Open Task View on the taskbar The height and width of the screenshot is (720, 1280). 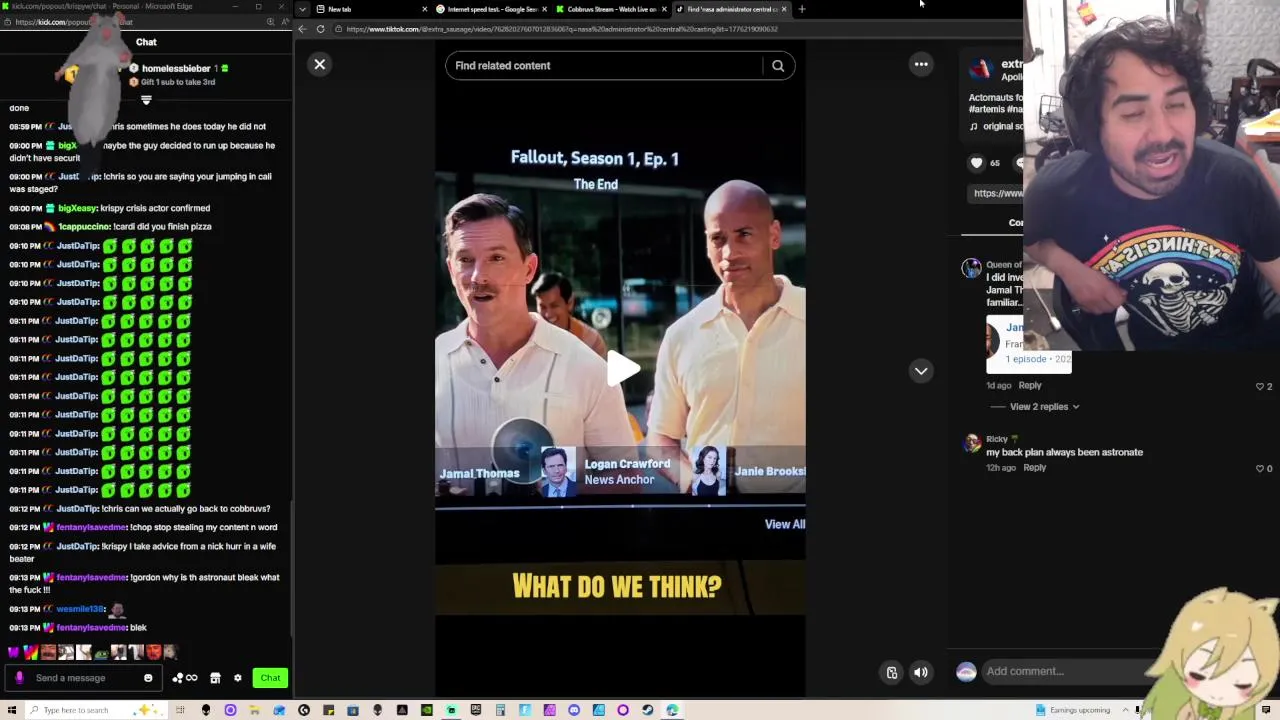point(181,710)
